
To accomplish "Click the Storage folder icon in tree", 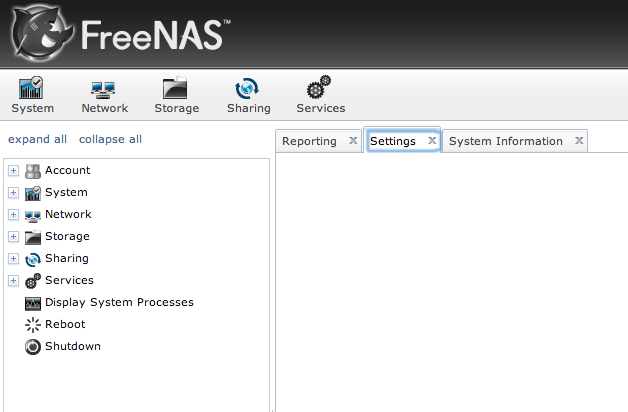I will (33, 237).
